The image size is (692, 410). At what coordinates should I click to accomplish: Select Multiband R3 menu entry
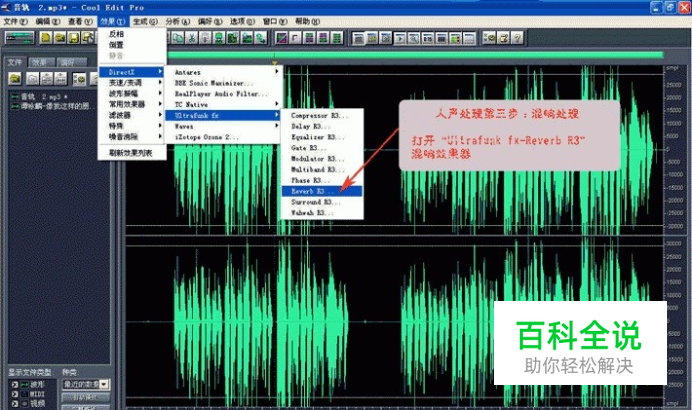(x=322, y=169)
